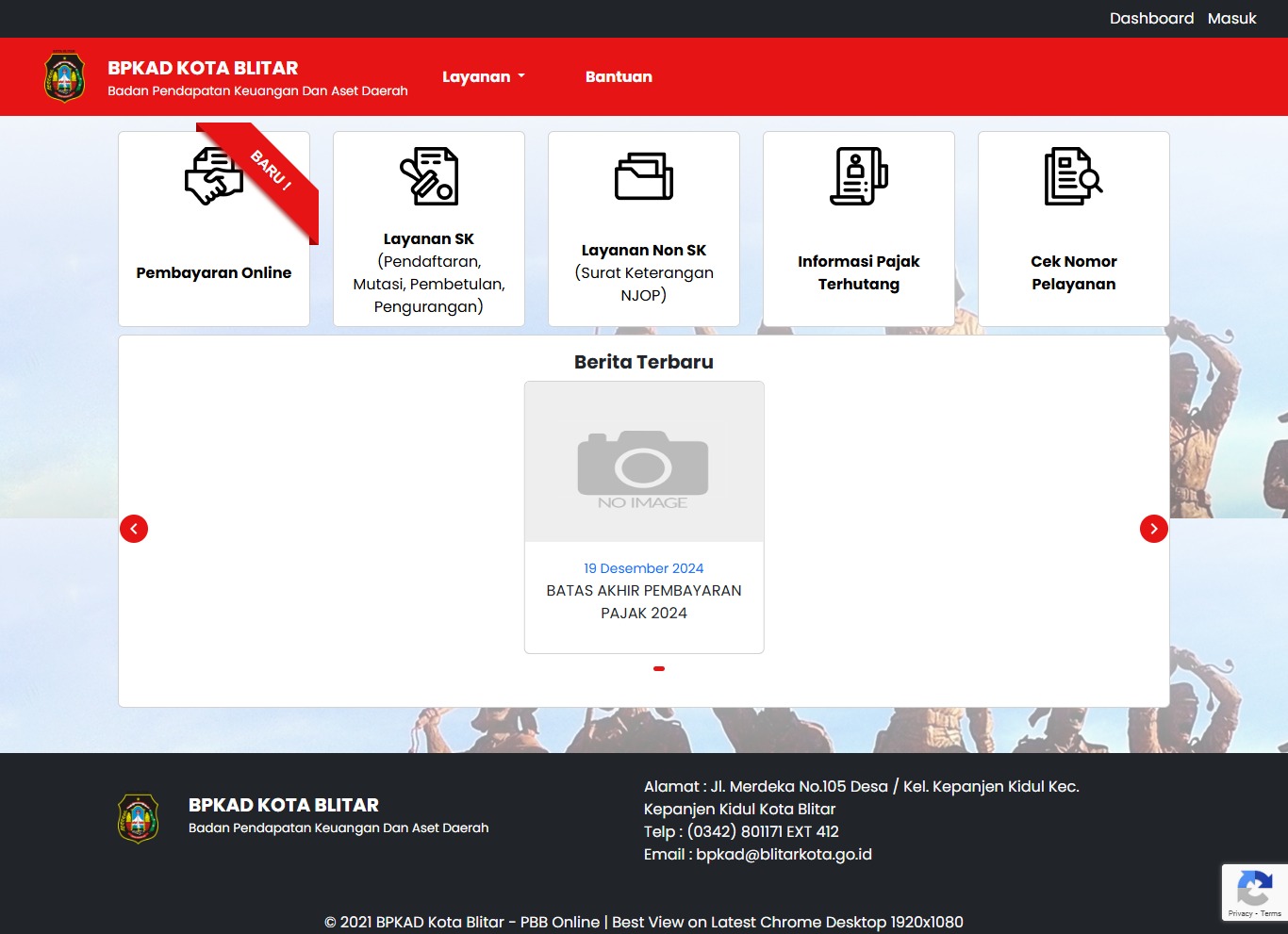Open Layanan SK card title text

[x=429, y=239]
